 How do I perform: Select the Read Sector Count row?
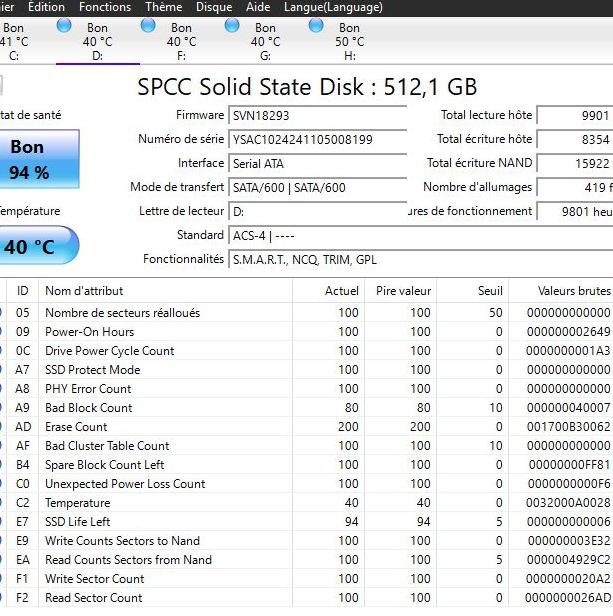point(306,598)
